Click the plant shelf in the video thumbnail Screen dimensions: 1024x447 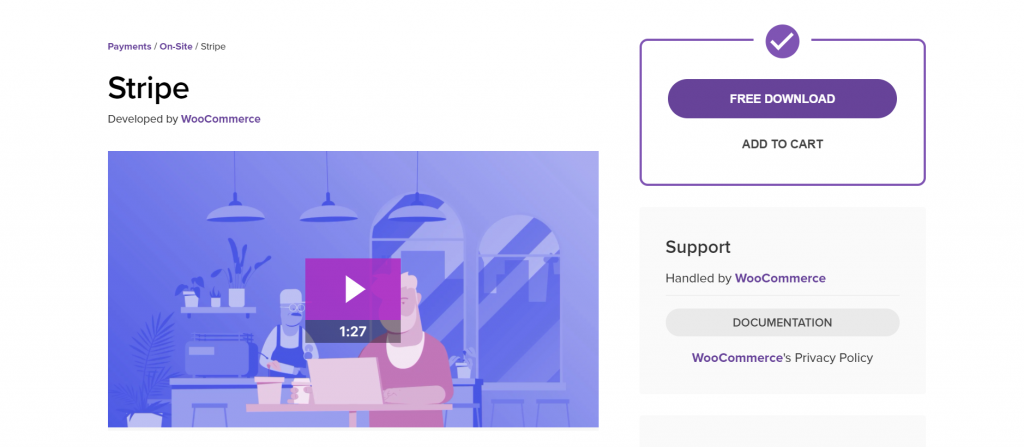coord(218,310)
